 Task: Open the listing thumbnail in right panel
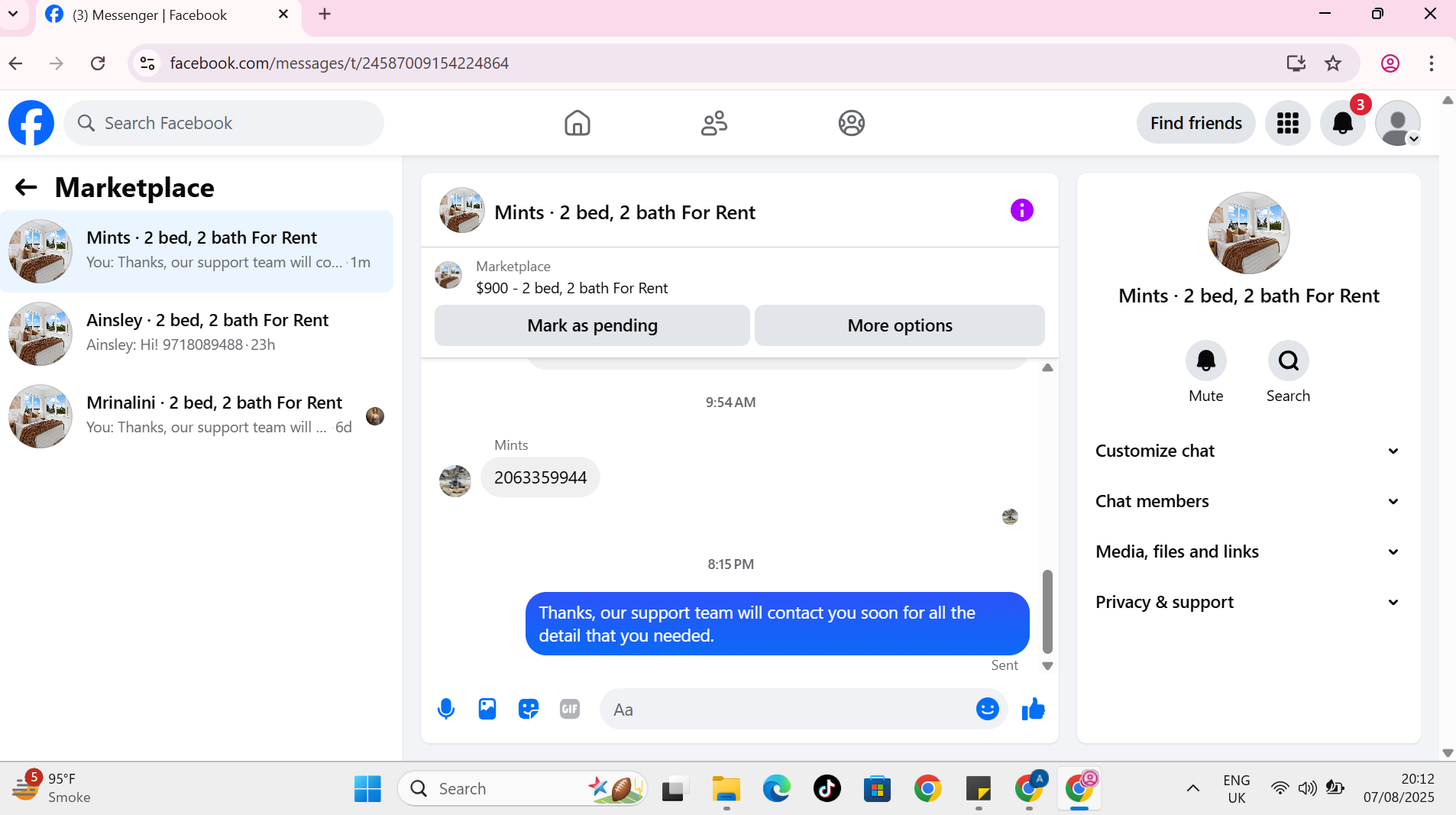(x=1248, y=233)
